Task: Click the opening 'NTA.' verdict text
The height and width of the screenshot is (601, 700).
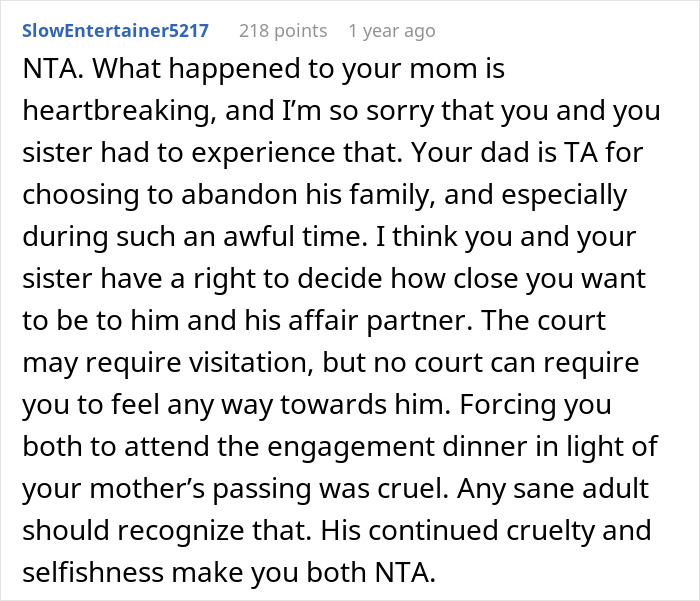Action: pos(53,69)
